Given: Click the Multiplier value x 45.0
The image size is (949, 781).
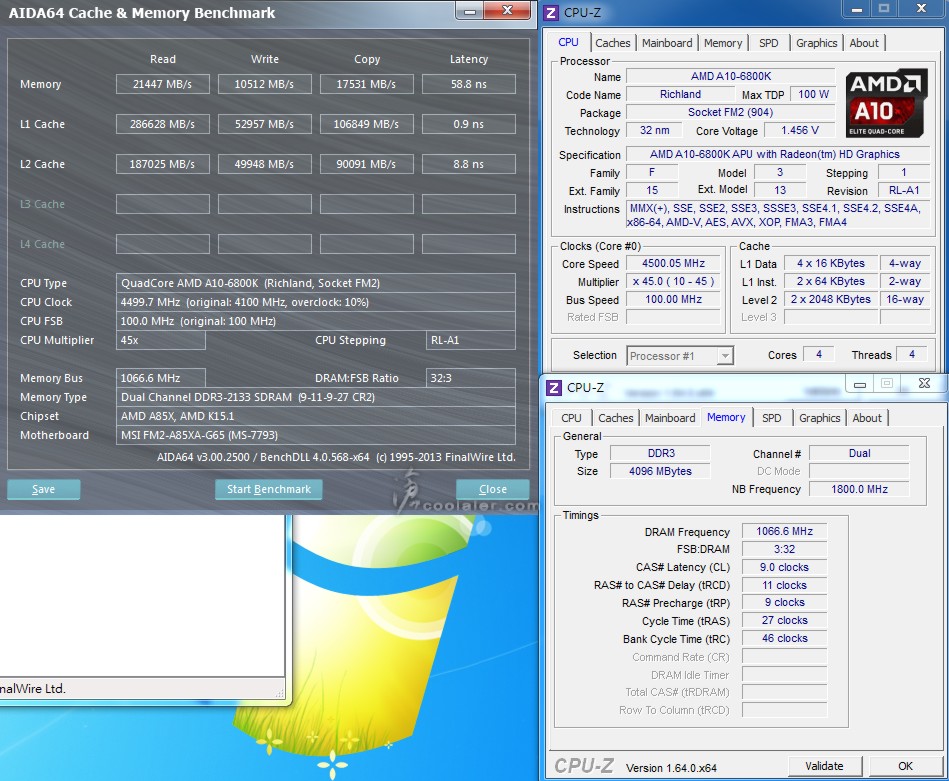Looking at the screenshot, I should pyautogui.click(x=673, y=282).
